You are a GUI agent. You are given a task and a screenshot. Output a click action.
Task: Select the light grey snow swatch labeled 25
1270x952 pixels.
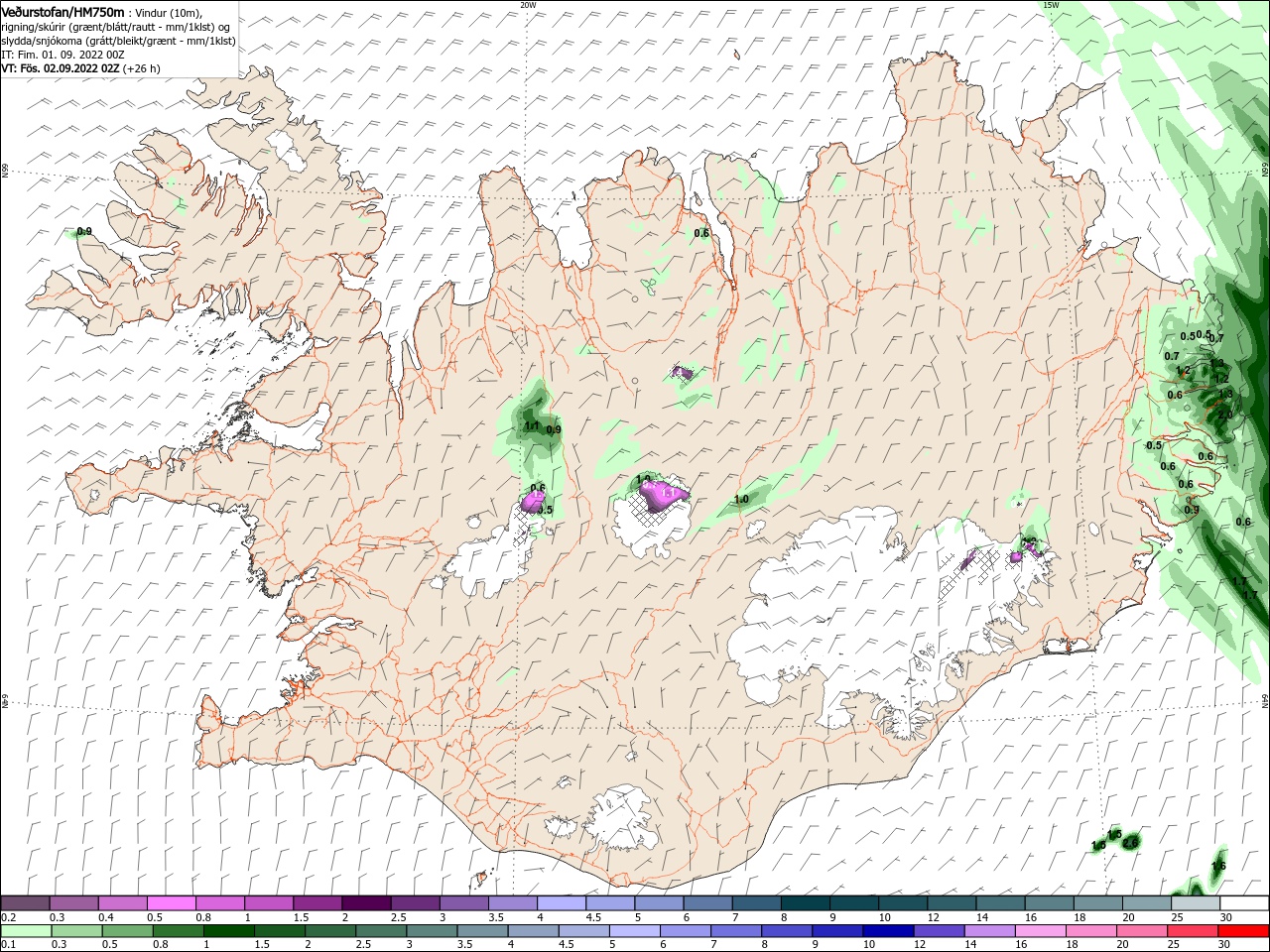point(1196,902)
